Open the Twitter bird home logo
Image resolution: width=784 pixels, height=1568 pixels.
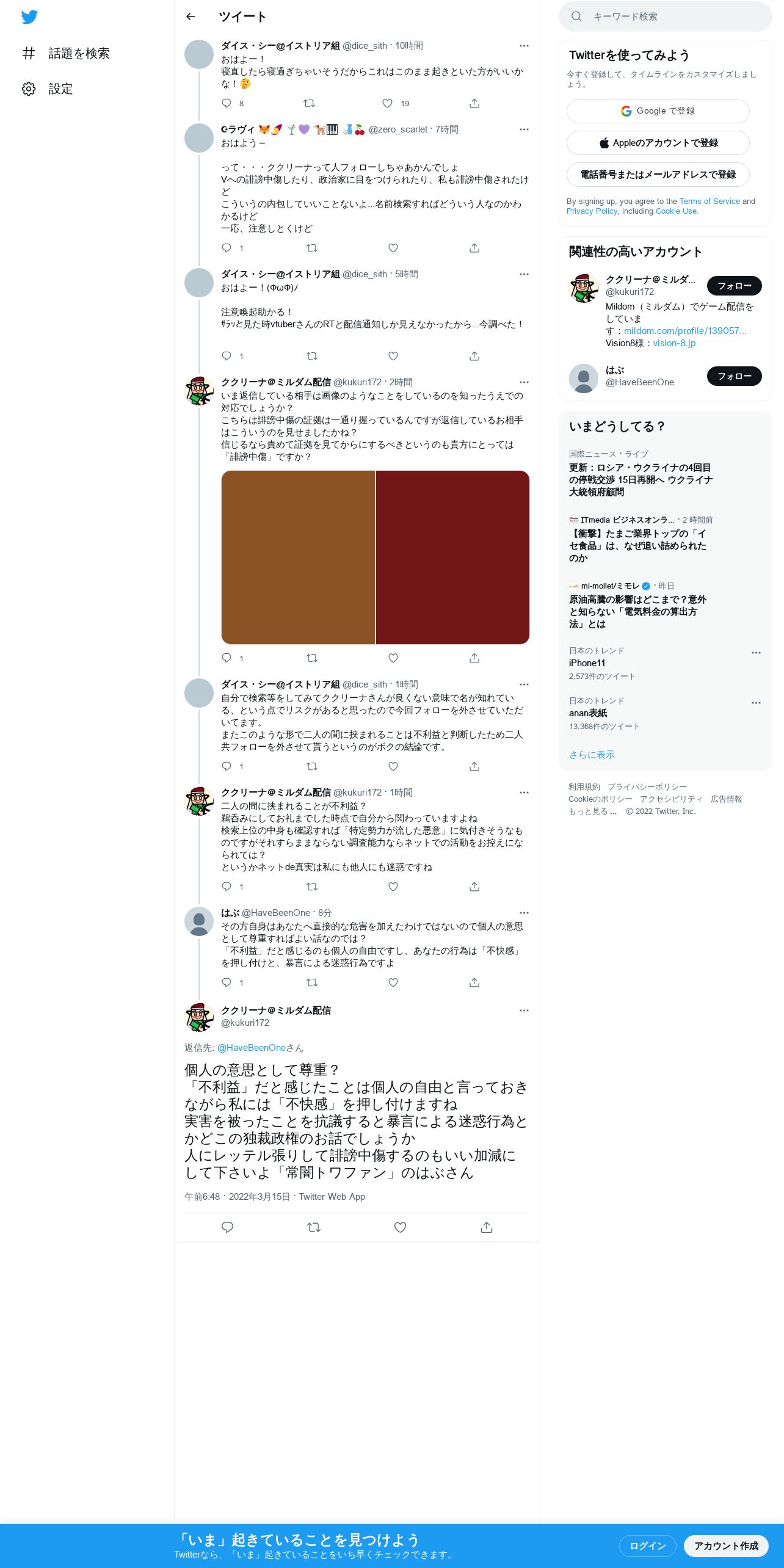click(29, 17)
